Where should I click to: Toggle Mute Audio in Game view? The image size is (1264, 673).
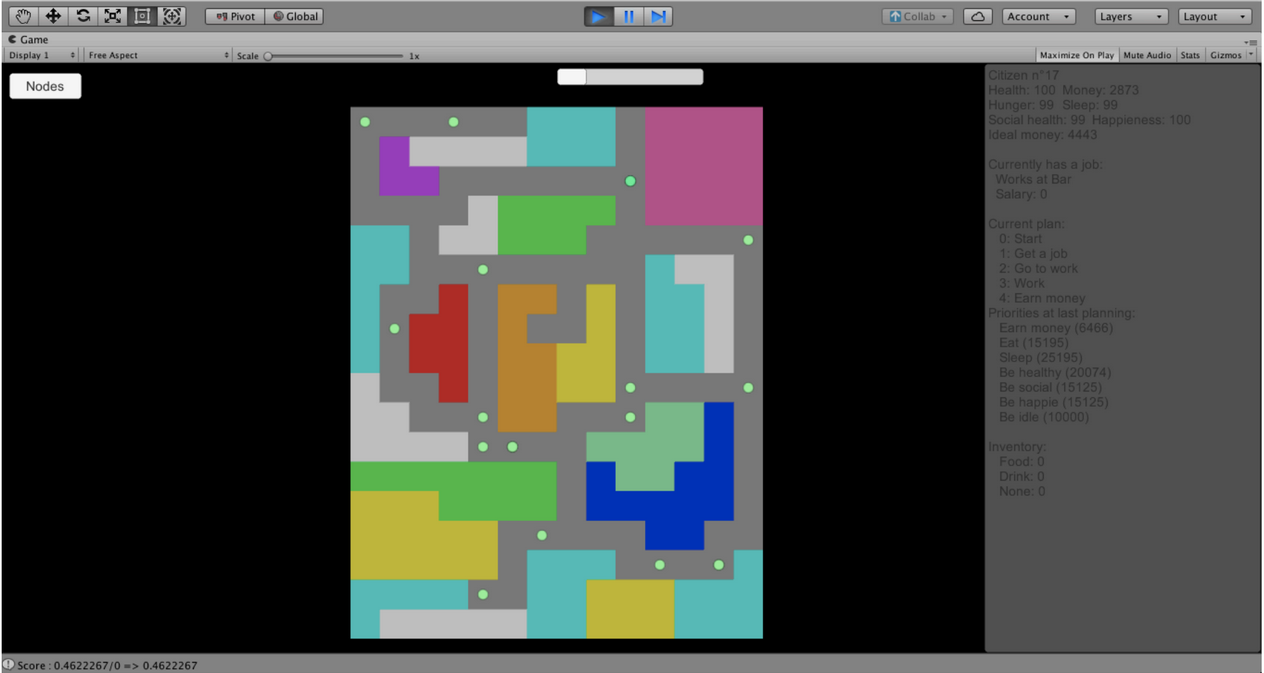click(1147, 55)
